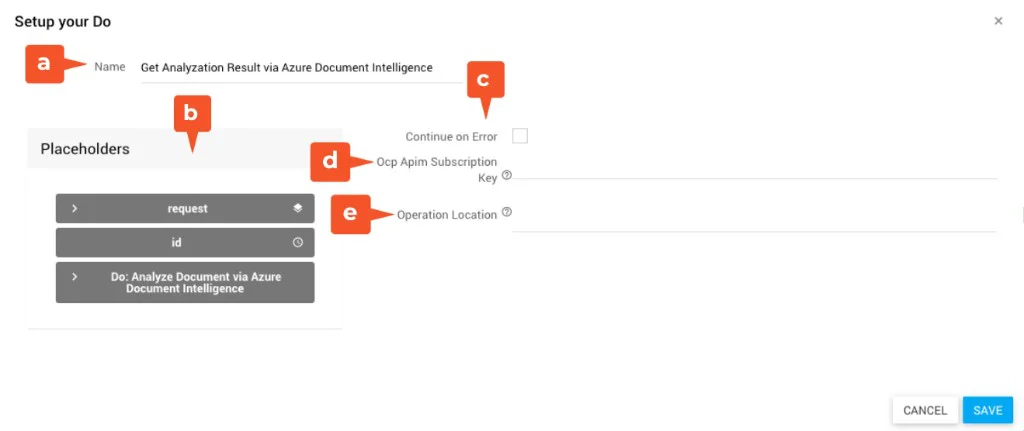
Task: Click the Placeholders panel header
Action: pyautogui.click(x=184, y=148)
